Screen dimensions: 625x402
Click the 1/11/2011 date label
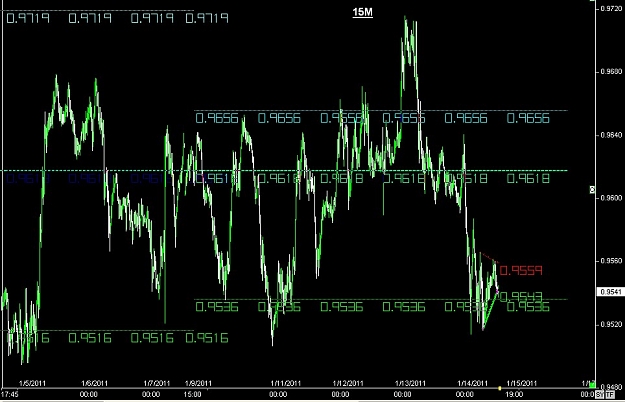click(285, 383)
